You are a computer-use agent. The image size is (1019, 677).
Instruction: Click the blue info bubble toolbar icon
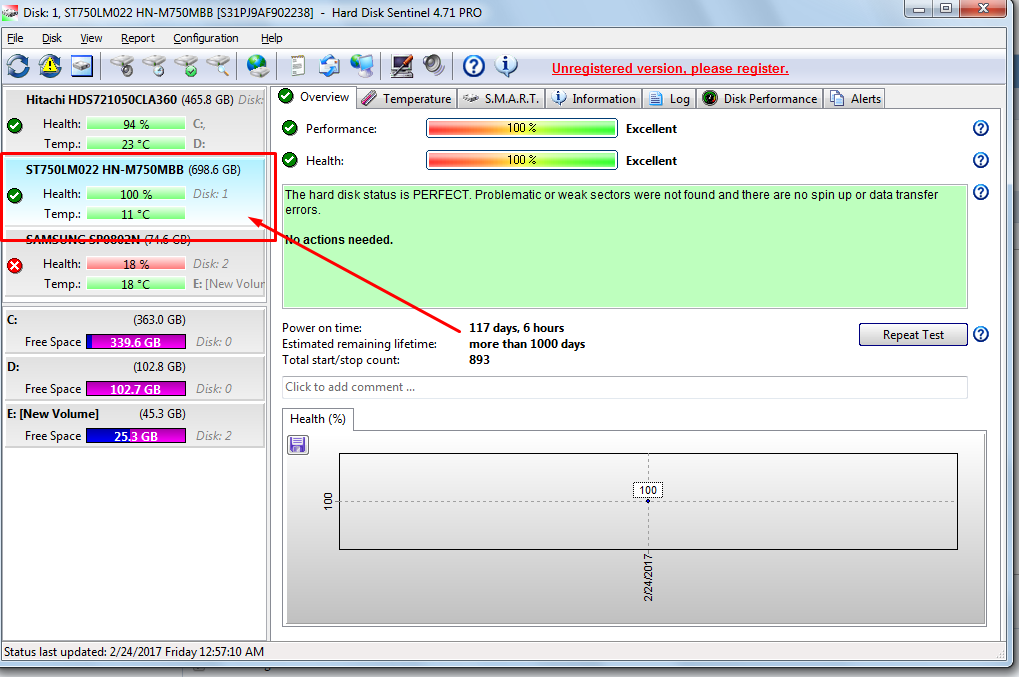[506, 65]
